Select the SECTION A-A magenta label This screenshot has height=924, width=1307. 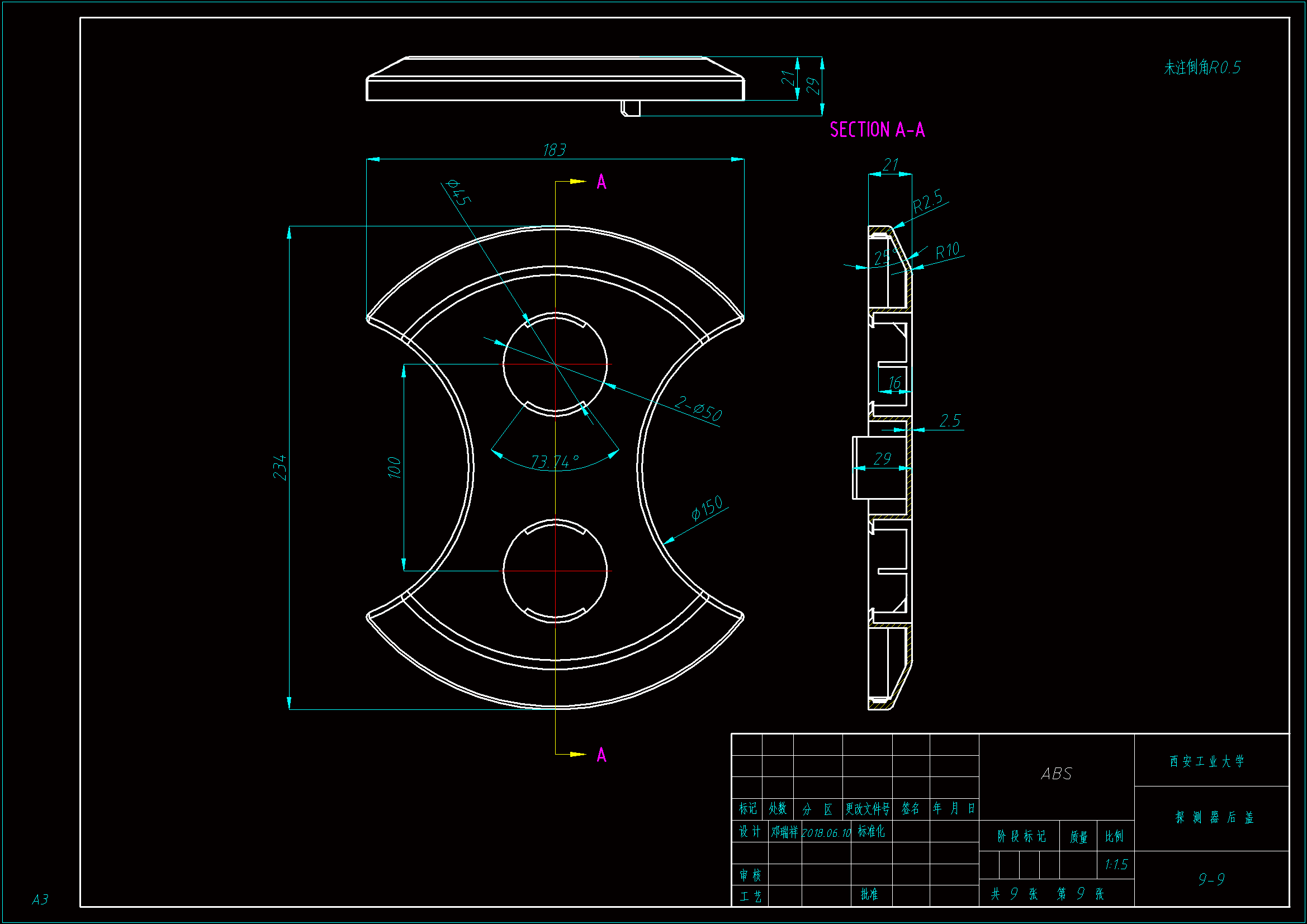tap(877, 130)
